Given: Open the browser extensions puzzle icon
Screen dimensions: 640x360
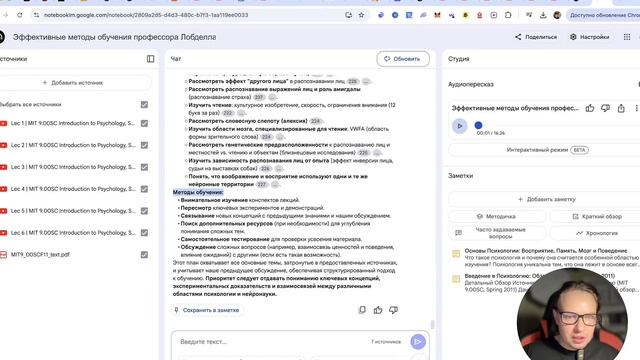Looking at the screenshot, I should tap(508, 15).
